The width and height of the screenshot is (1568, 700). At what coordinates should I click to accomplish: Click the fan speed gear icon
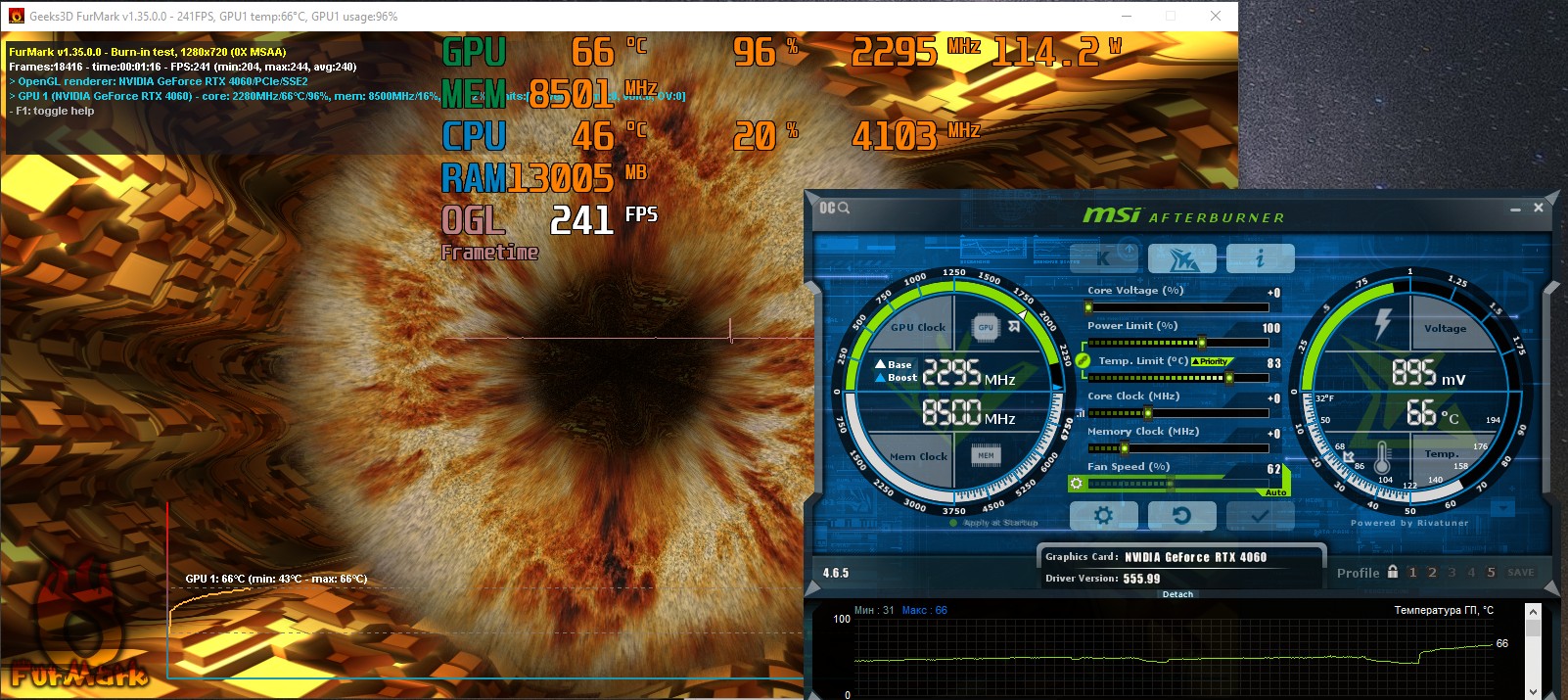pos(1077,484)
